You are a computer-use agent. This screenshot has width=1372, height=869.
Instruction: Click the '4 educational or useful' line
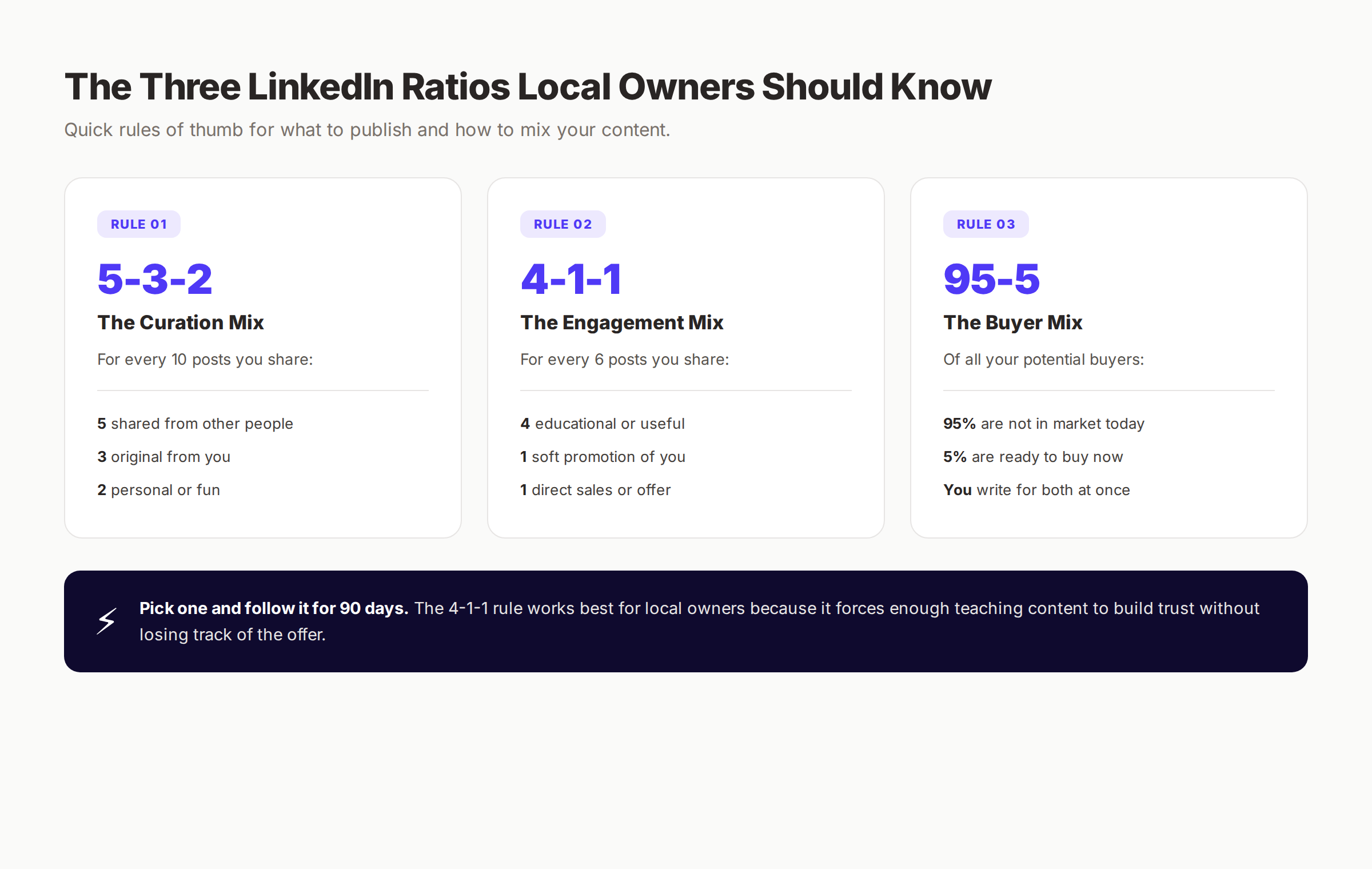603,424
